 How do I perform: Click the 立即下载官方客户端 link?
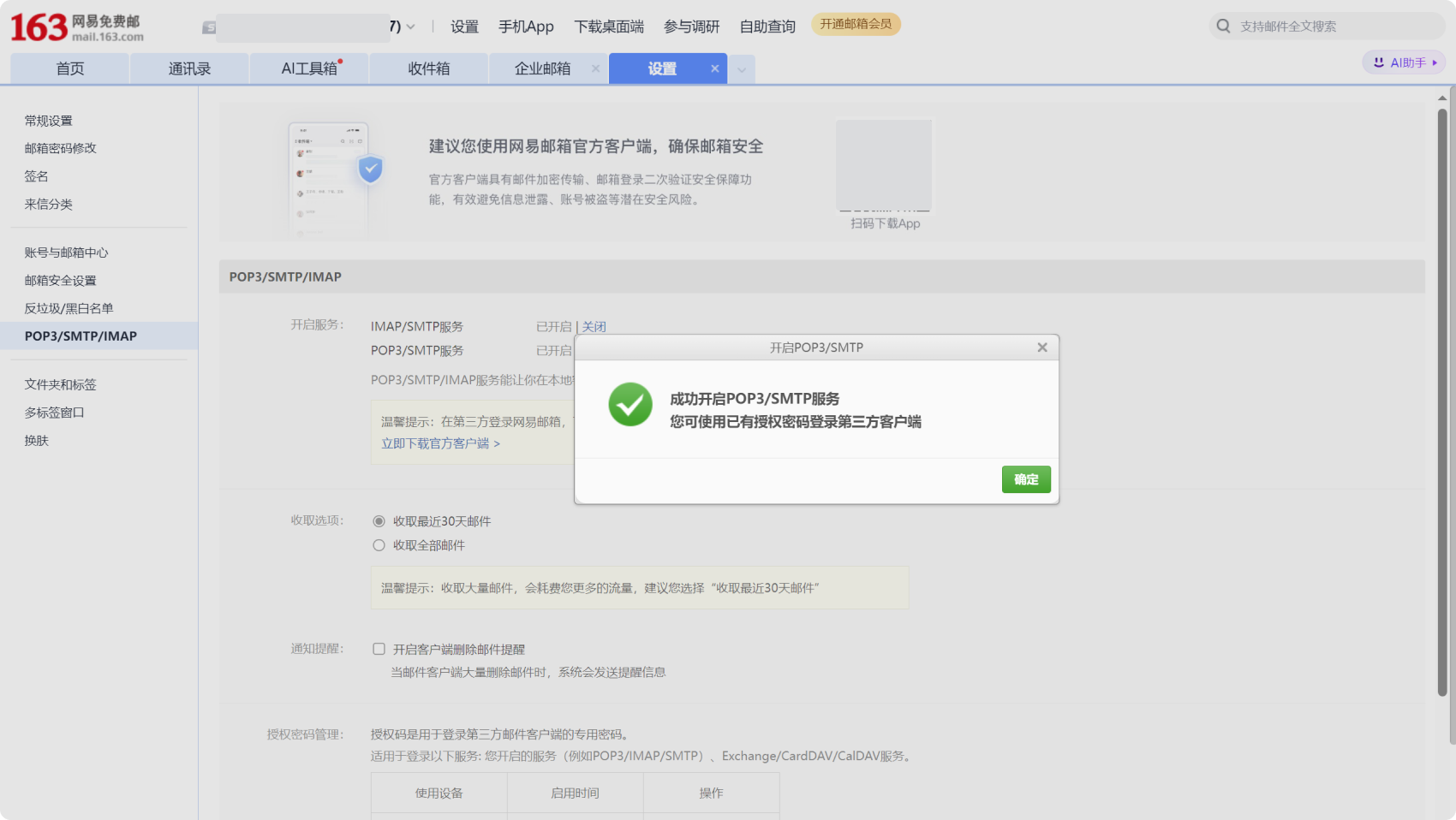(437, 443)
